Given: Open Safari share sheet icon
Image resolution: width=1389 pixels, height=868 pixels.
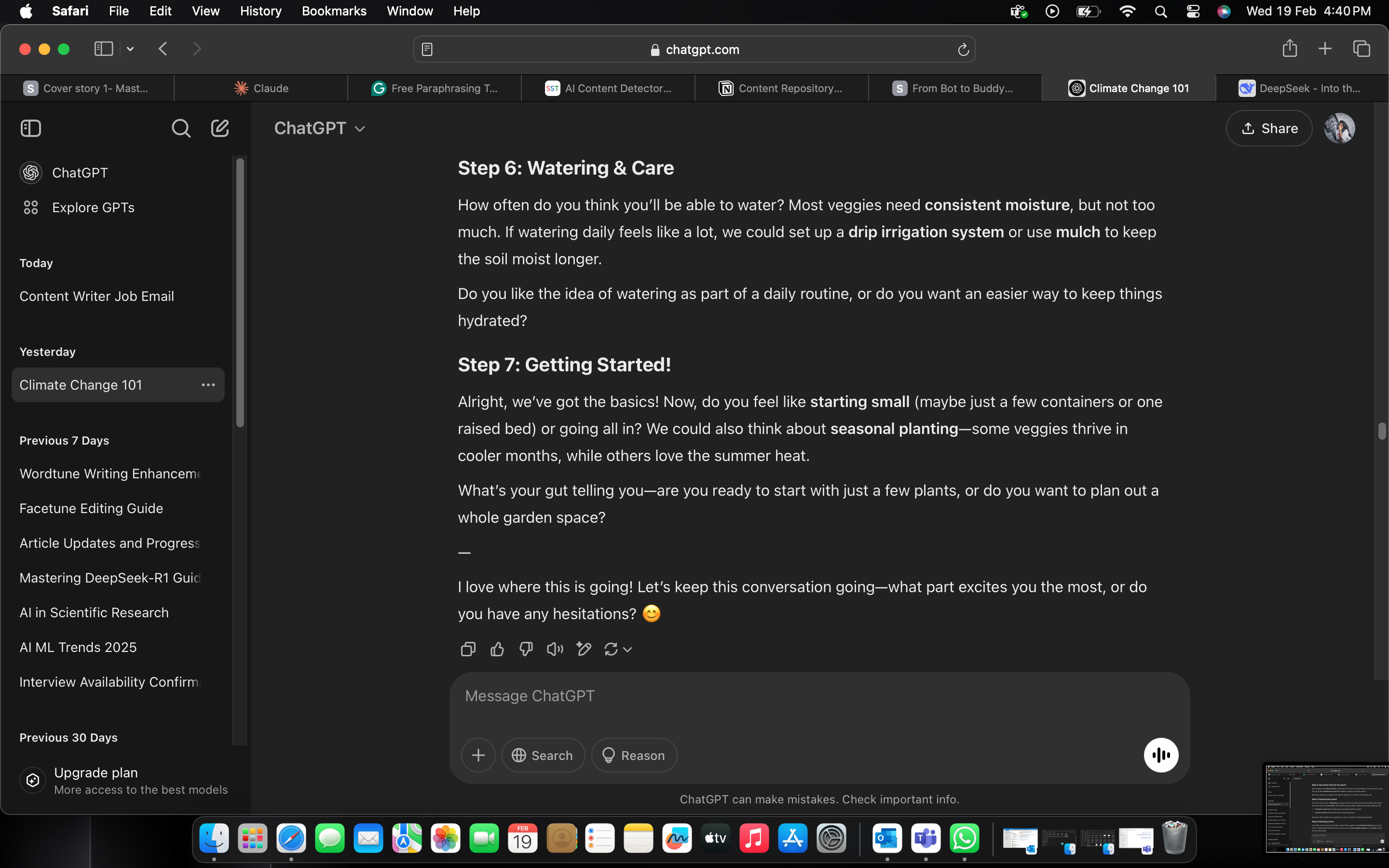Looking at the screenshot, I should (x=1290, y=48).
